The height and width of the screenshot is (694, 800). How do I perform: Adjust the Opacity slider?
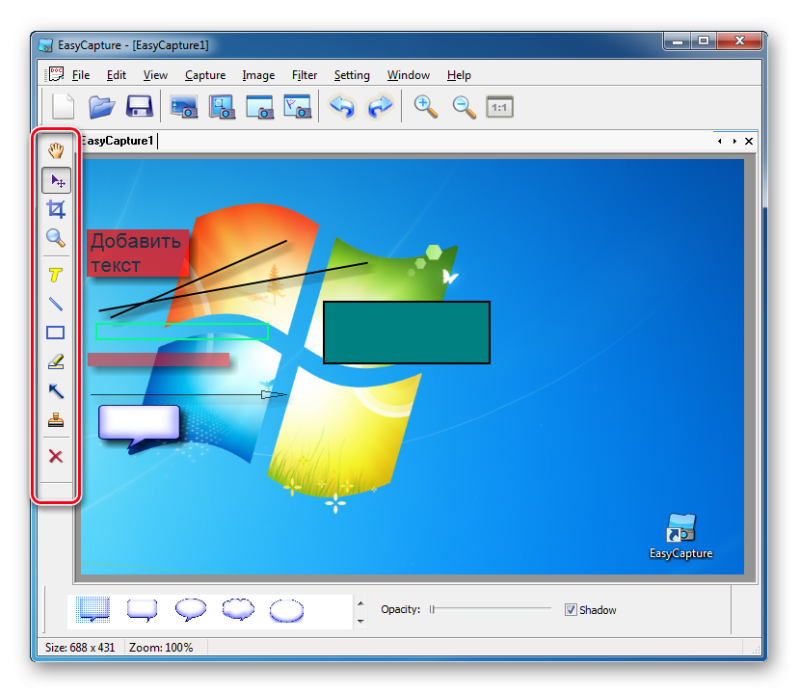490,609
